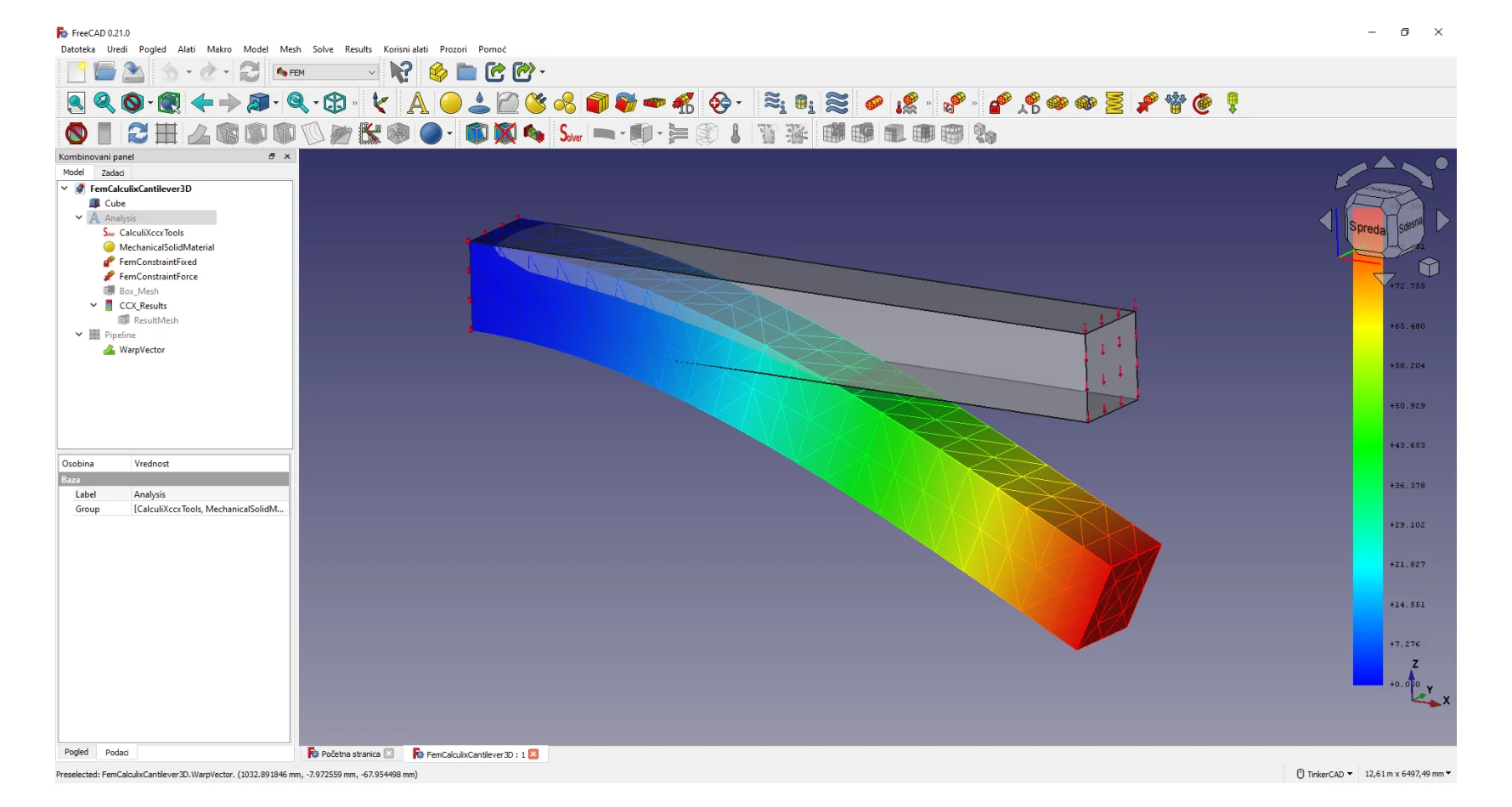Add a fixed constraint with the red lock icon
The height and width of the screenshot is (807, 1512).
1000,104
